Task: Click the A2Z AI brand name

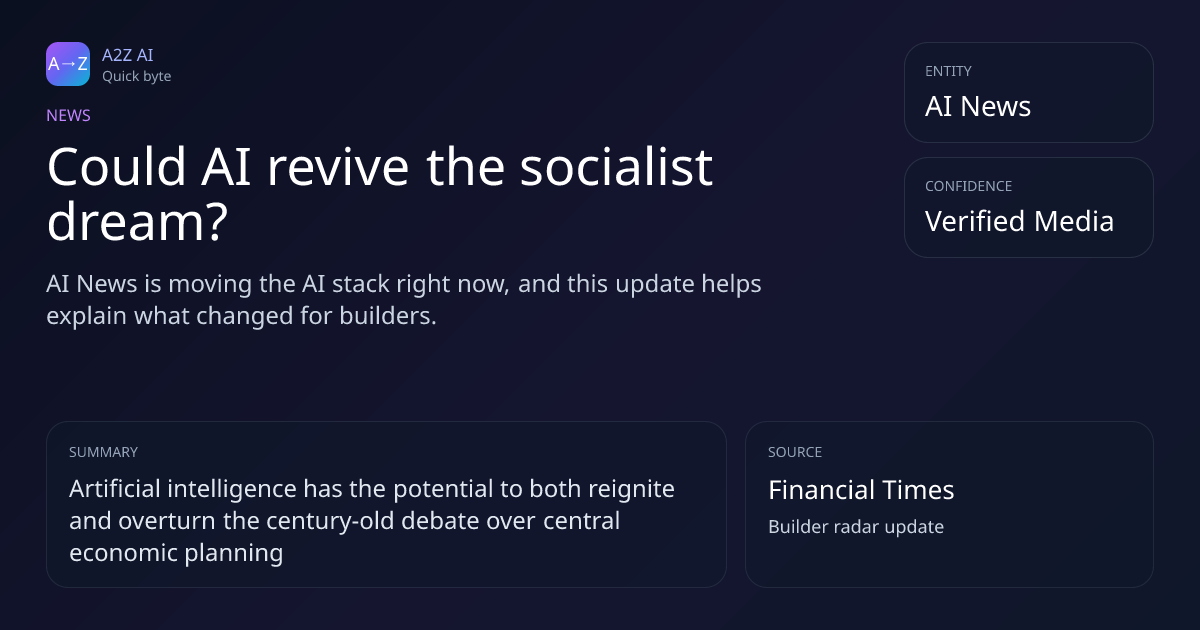Action: click(128, 55)
